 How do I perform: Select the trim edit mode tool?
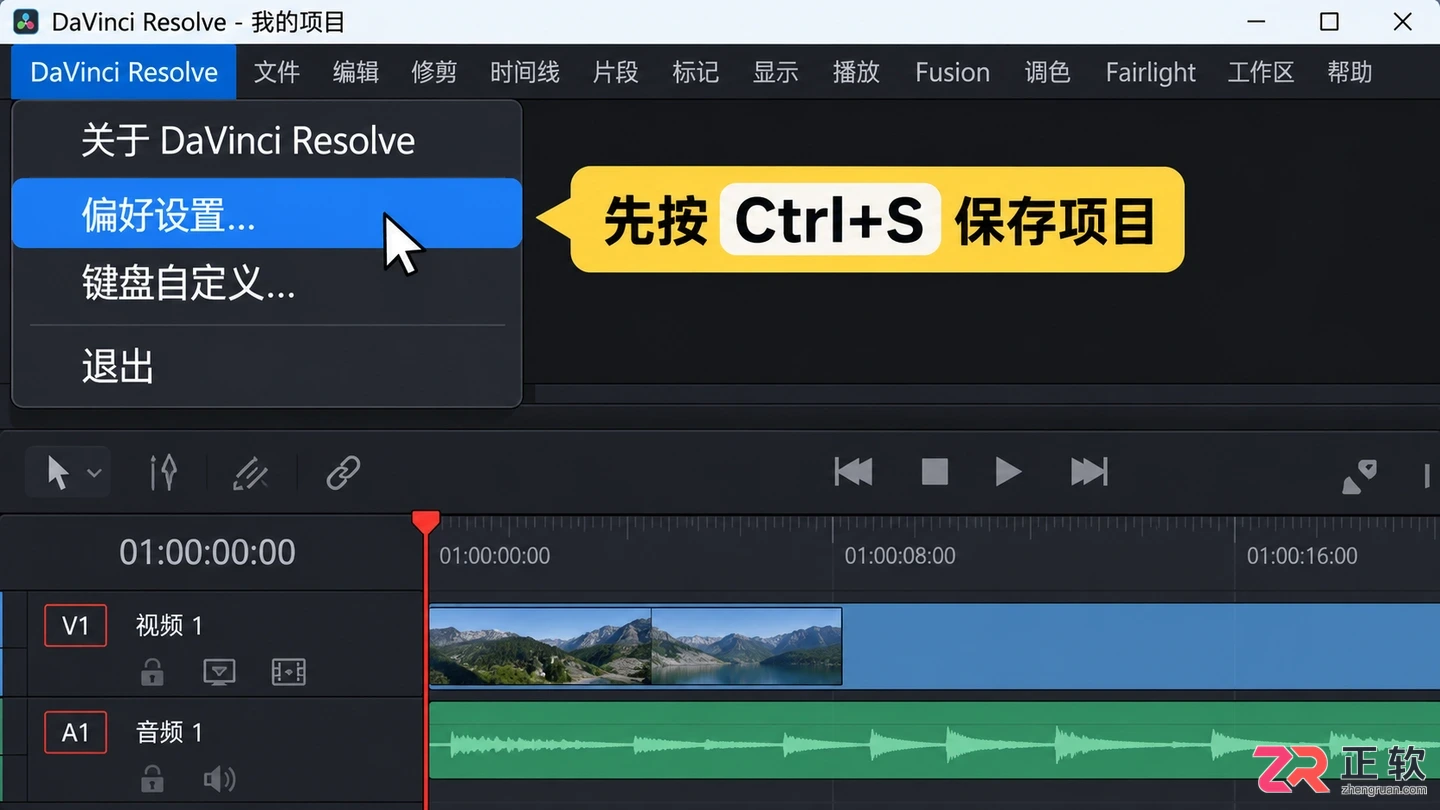164,472
